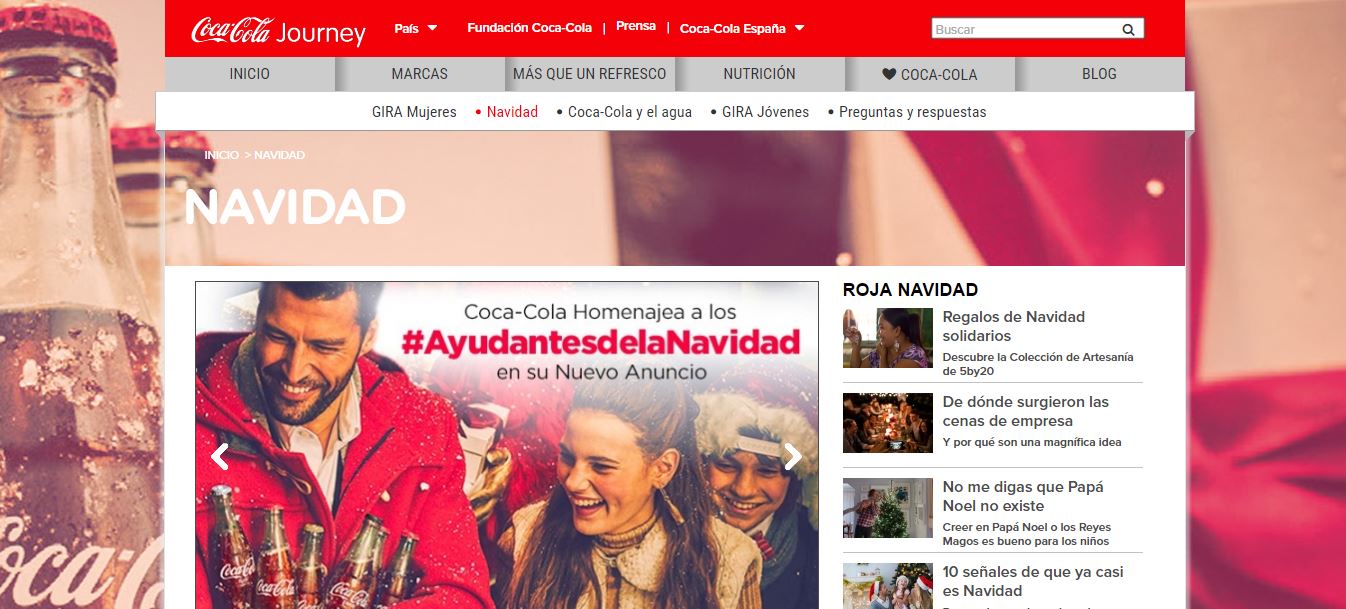This screenshot has height=609, width=1346.
Task: Visit the Fundación Coca-Cola link
Action: (x=529, y=28)
